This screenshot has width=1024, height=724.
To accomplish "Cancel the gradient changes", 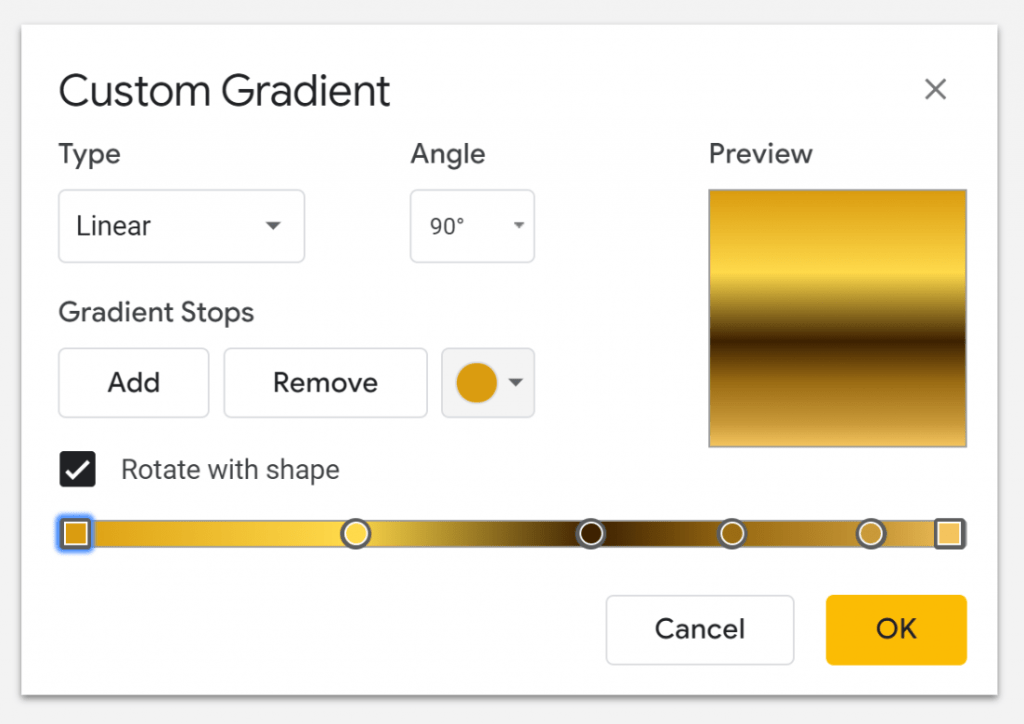I will (x=699, y=629).
